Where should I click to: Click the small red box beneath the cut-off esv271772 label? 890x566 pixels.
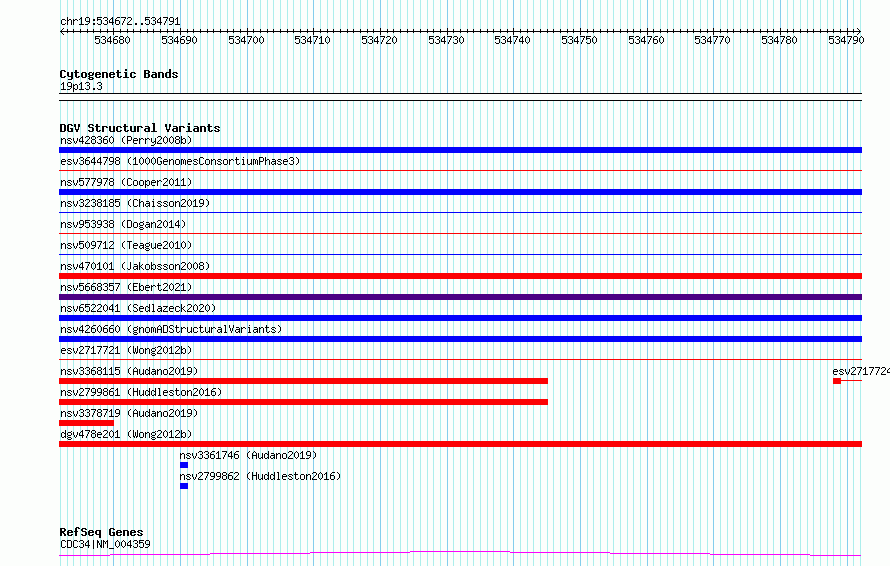click(837, 381)
